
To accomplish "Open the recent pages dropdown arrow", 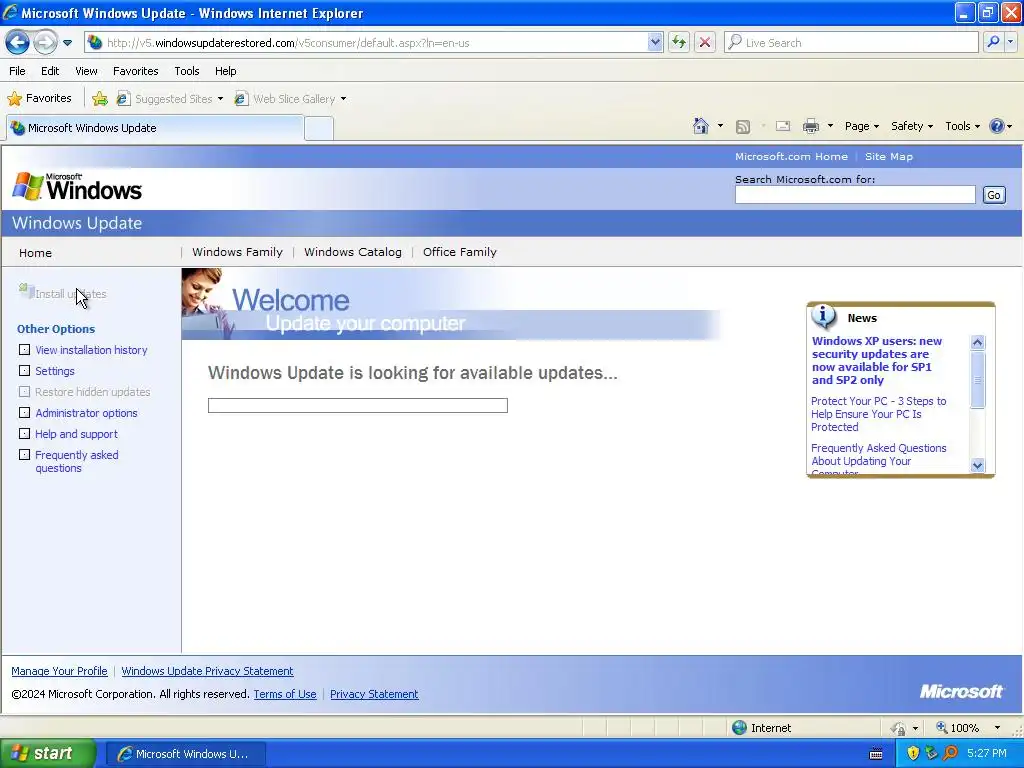I will point(67,43).
